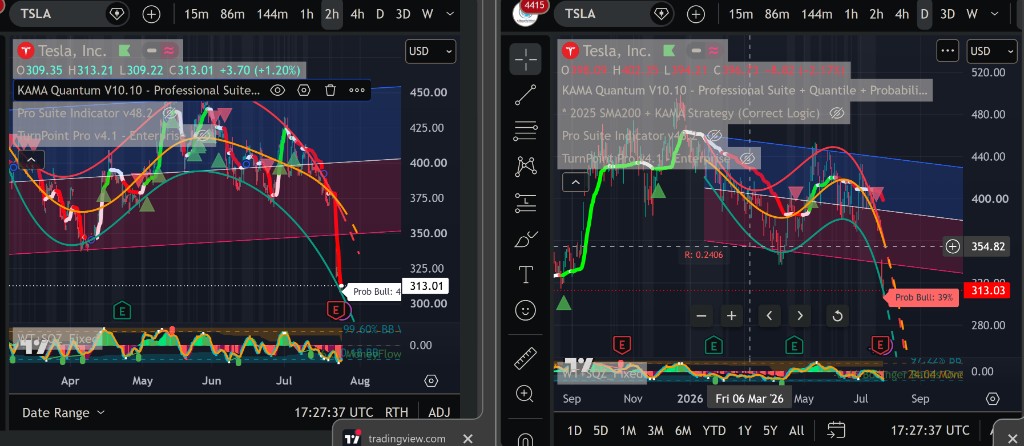This screenshot has width=1024, height=446.
Task: Switch right chart to 86m interval
Action: 776,14
